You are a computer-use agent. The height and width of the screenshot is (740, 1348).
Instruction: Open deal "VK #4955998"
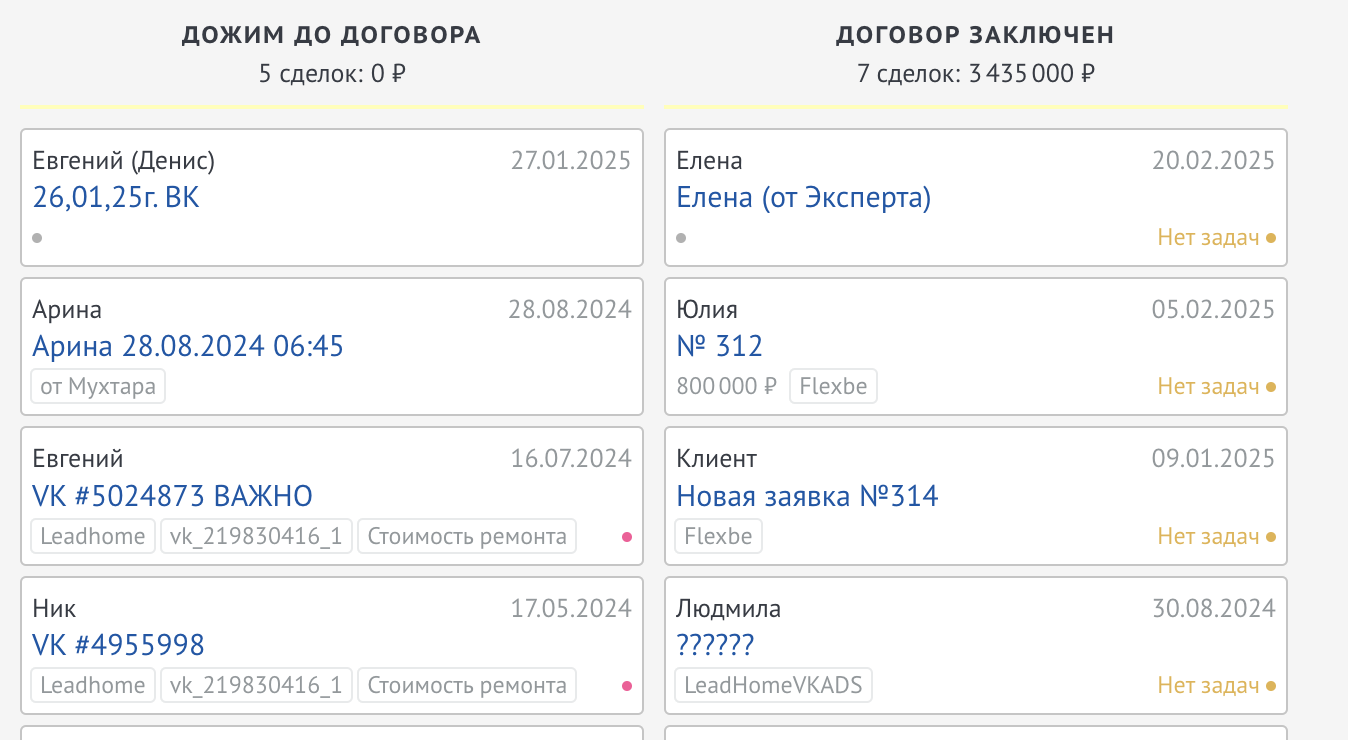118,645
